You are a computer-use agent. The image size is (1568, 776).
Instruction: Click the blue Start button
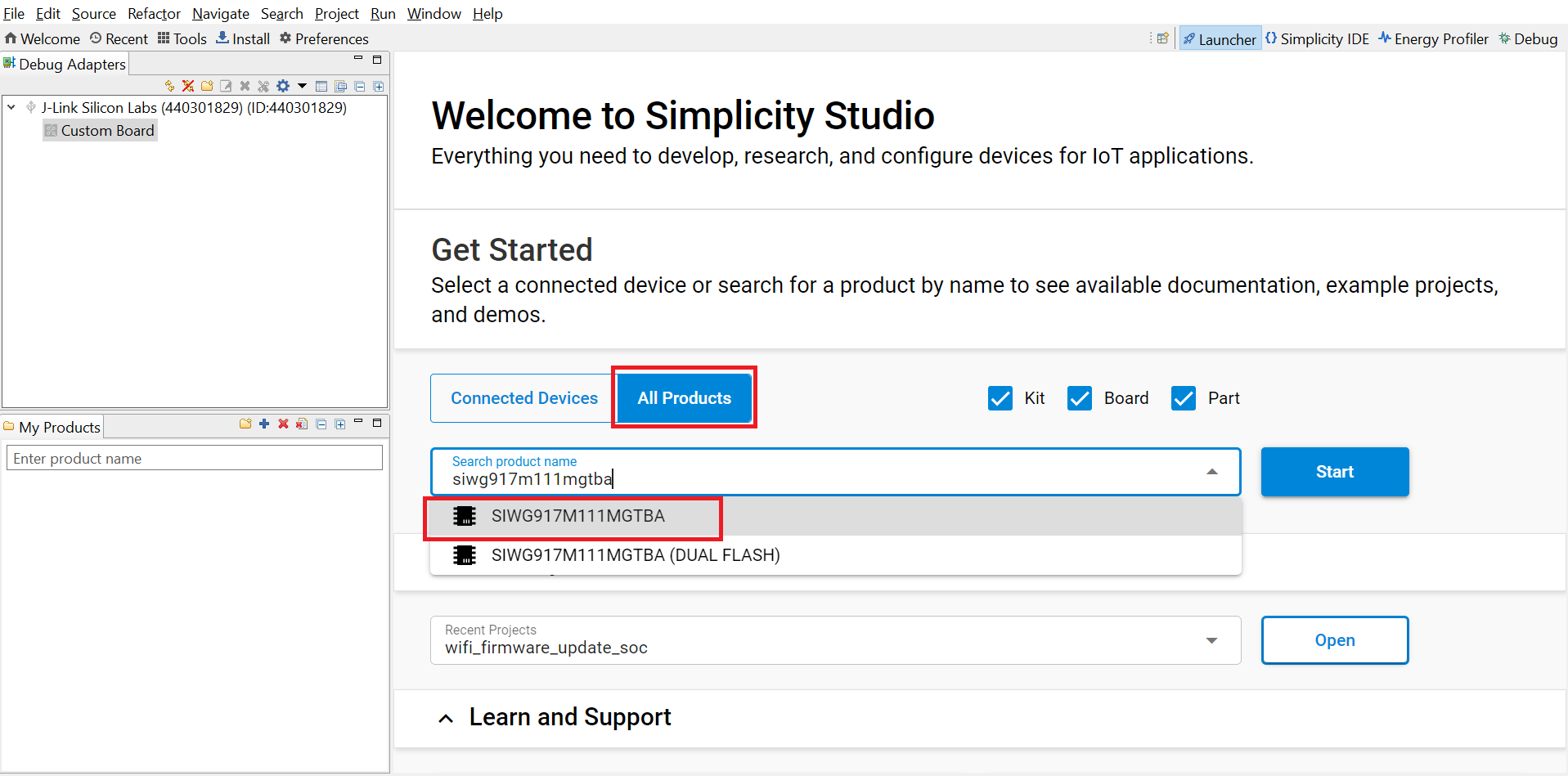[1334, 472]
